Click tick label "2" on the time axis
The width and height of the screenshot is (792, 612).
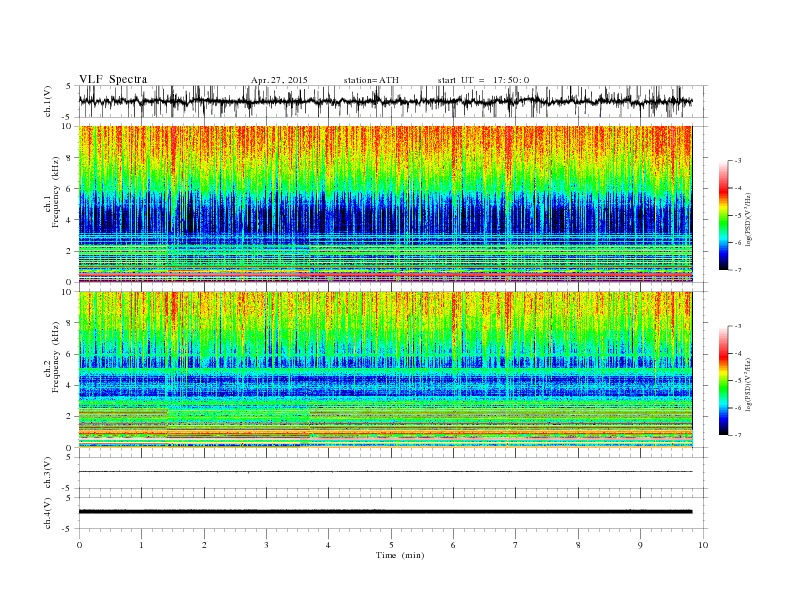point(204,545)
